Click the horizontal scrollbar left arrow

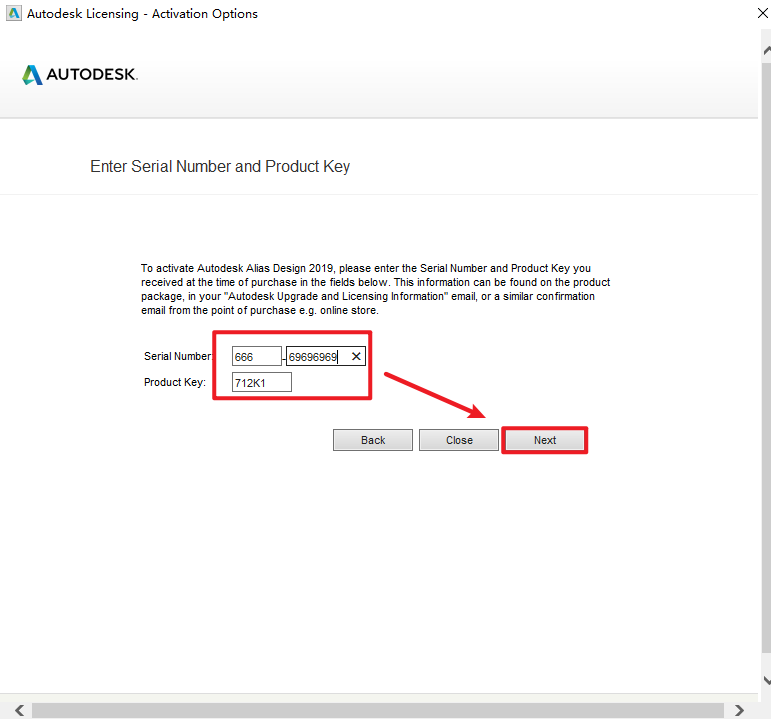(19, 710)
